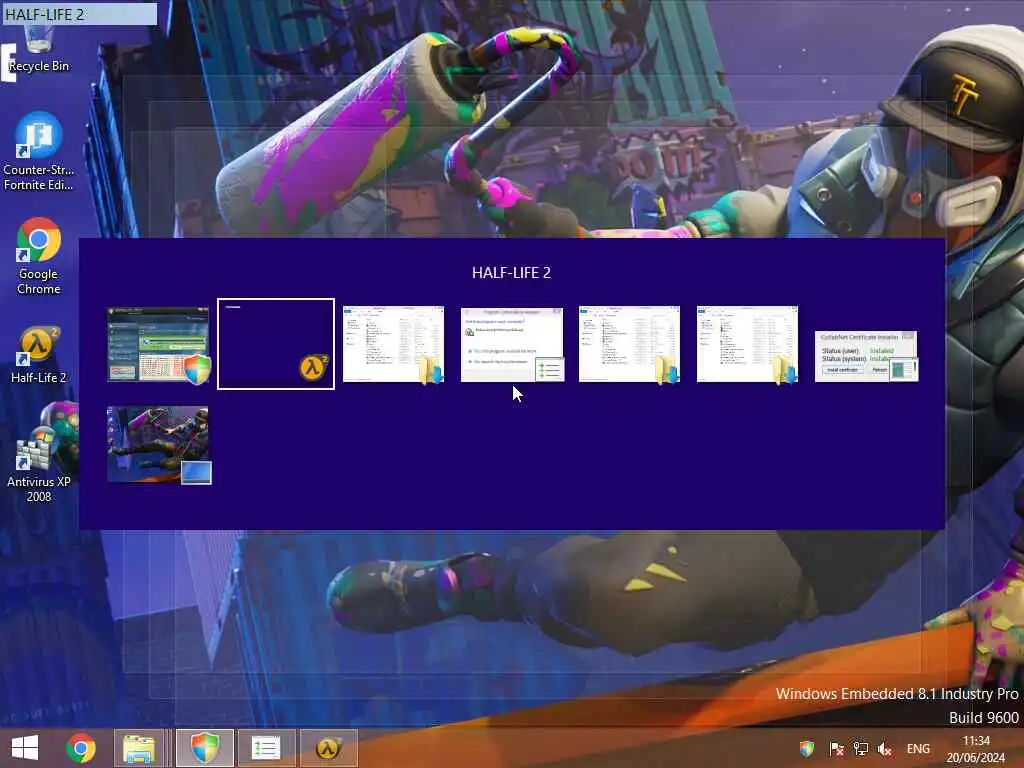Open the network status tray icon
The width and height of the screenshot is (1024, 768).
point(861,749)
